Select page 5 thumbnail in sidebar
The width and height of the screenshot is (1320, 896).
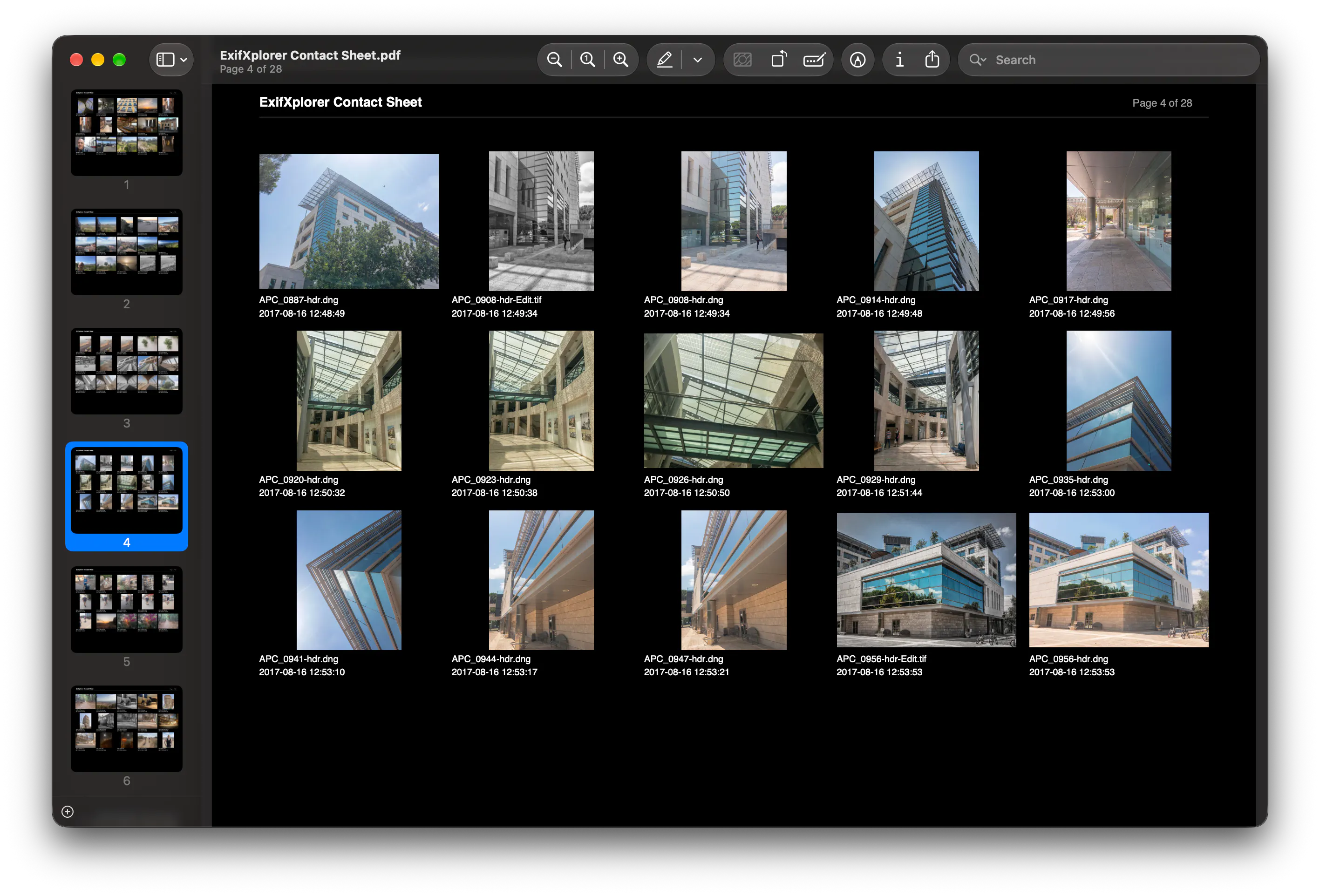click(127, 609)
